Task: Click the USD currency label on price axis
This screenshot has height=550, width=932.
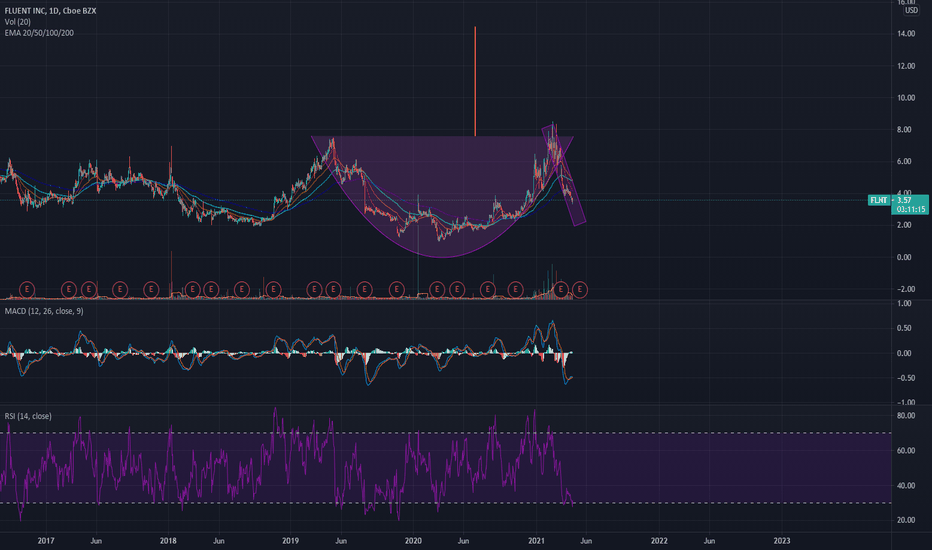Action: coord(911,11)
